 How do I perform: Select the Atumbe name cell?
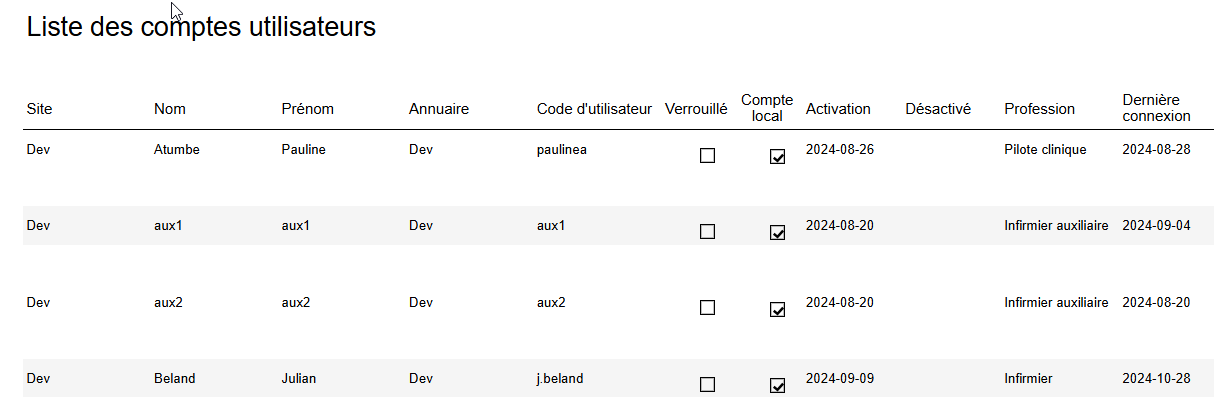[x=177, y=150]
